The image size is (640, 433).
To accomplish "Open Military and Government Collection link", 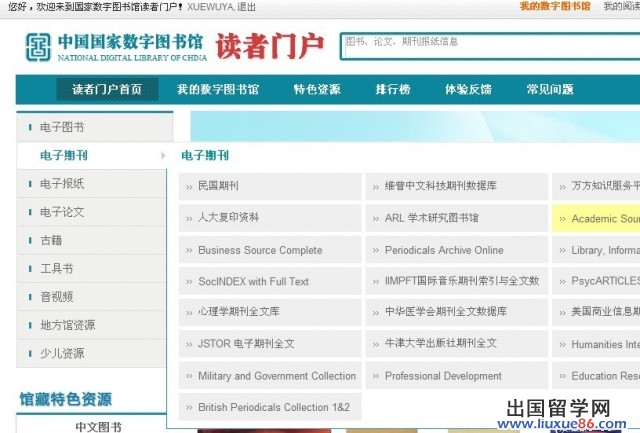I will click(x=270, y=375).
